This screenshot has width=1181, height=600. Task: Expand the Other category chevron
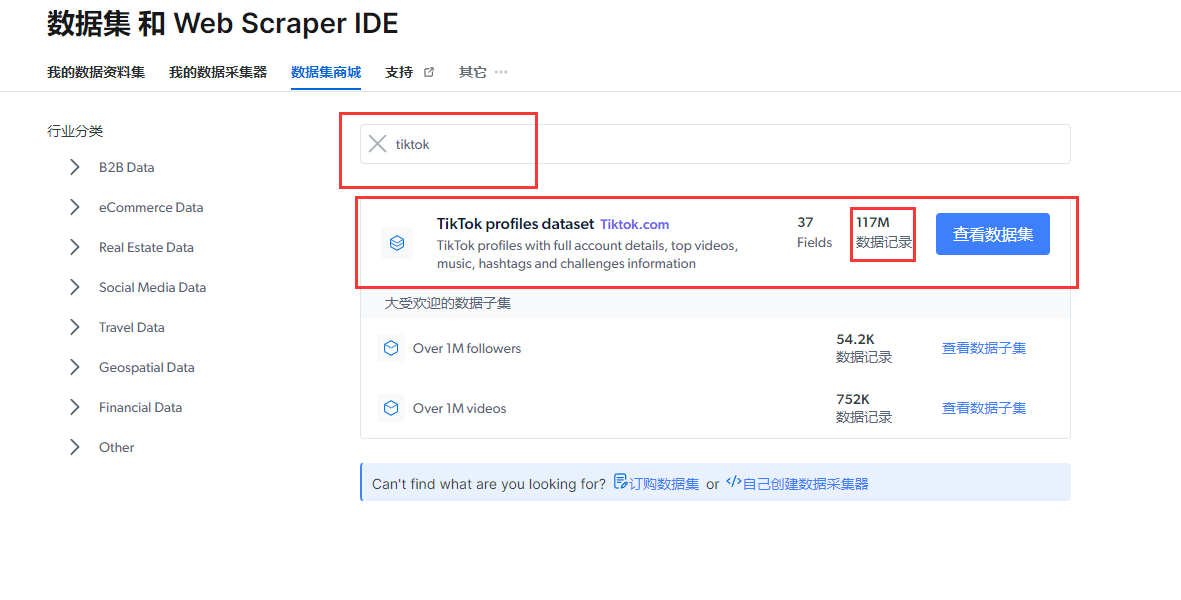pyautogui.click(x=75, y=447)
